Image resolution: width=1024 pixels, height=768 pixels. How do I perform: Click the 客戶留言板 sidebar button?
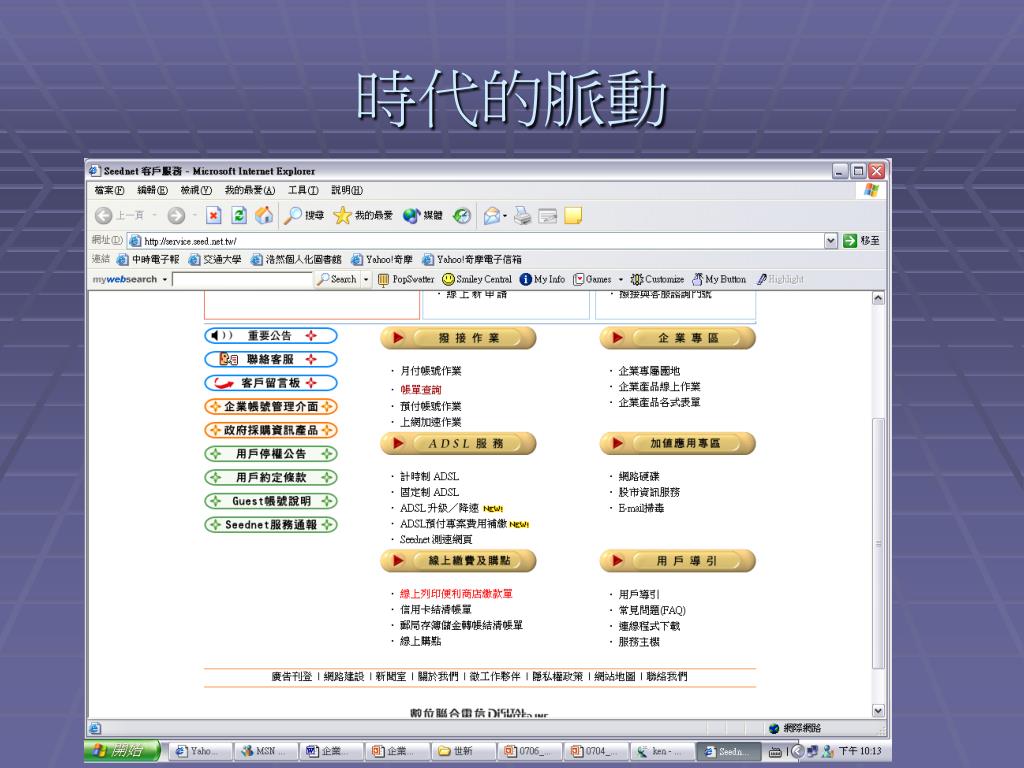[270, 383]
